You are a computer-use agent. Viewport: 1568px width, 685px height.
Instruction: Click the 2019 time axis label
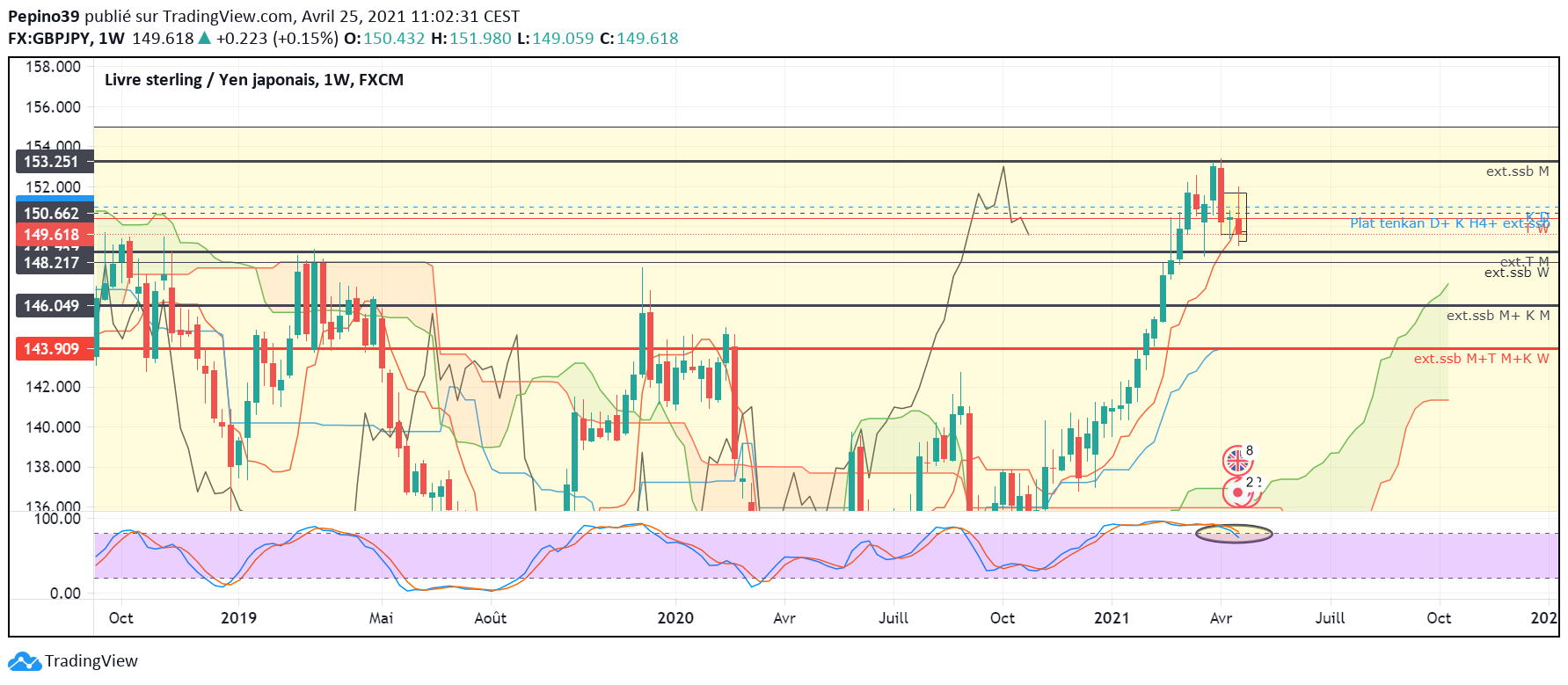coord(239,618)
